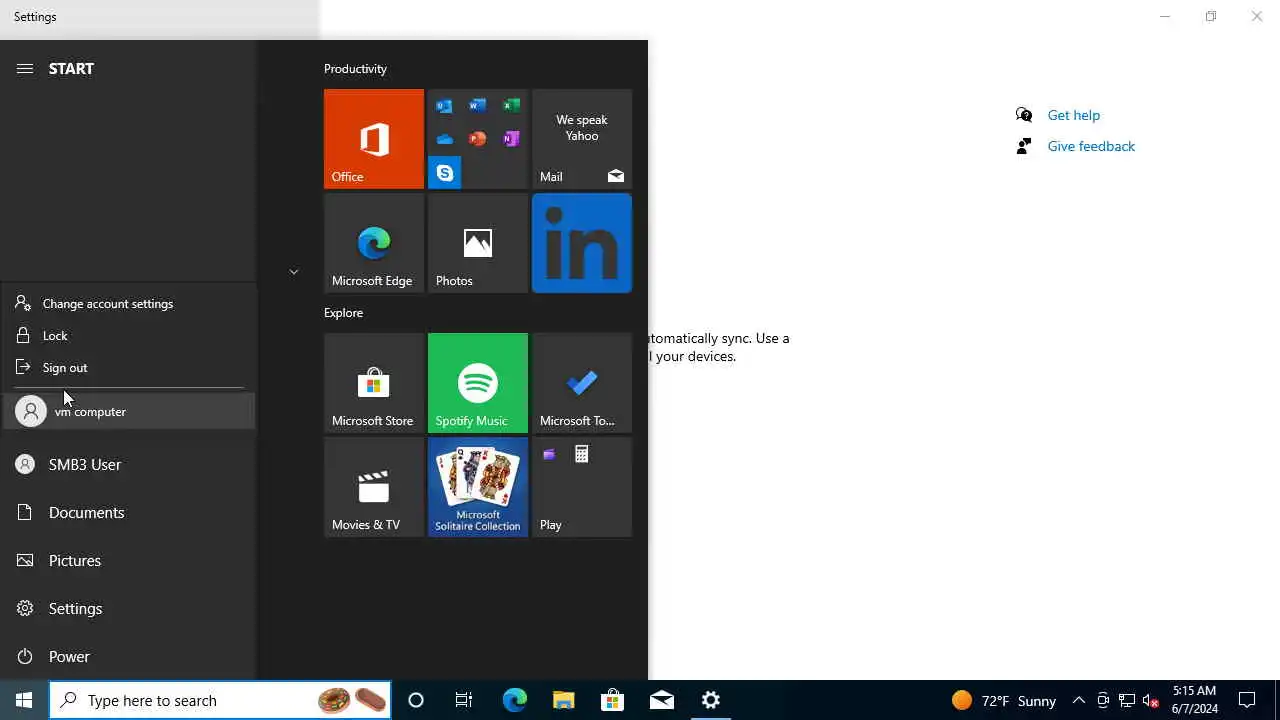1280x720 pixels.
Task: Switch to Settings via taskbar gear
Action: click(x=711, y=700)
